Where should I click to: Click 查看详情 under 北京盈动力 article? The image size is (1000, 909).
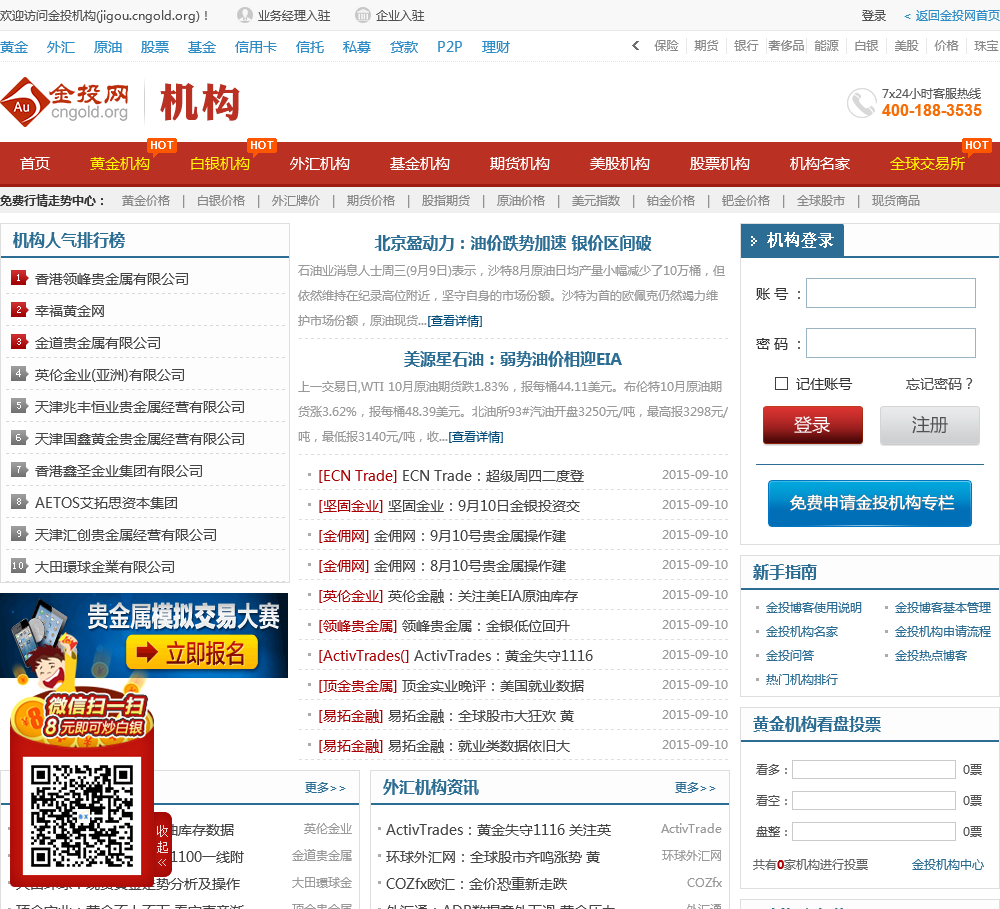pos(455,321)
